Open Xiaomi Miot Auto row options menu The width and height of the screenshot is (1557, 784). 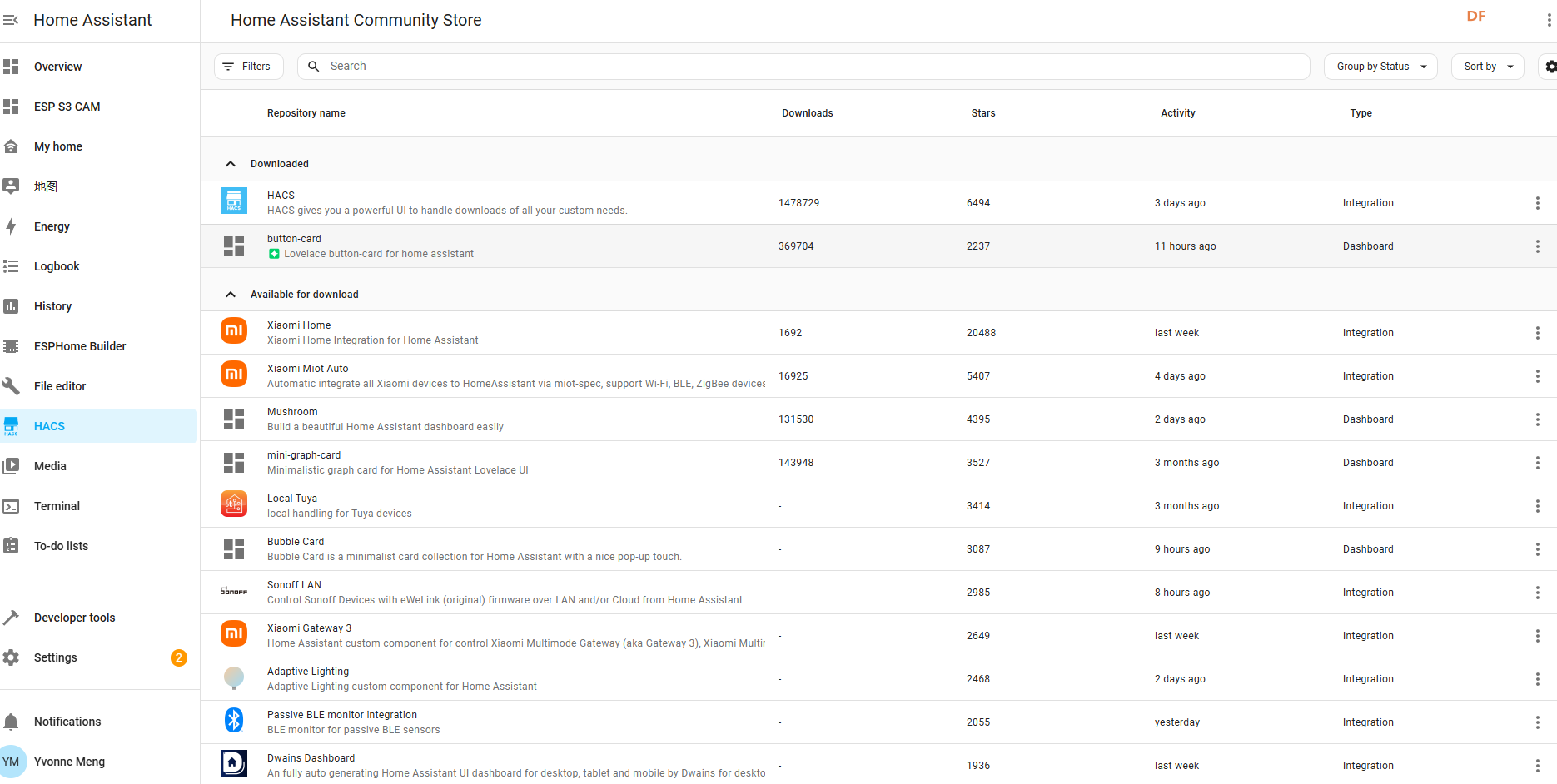tap(1537, 376)
